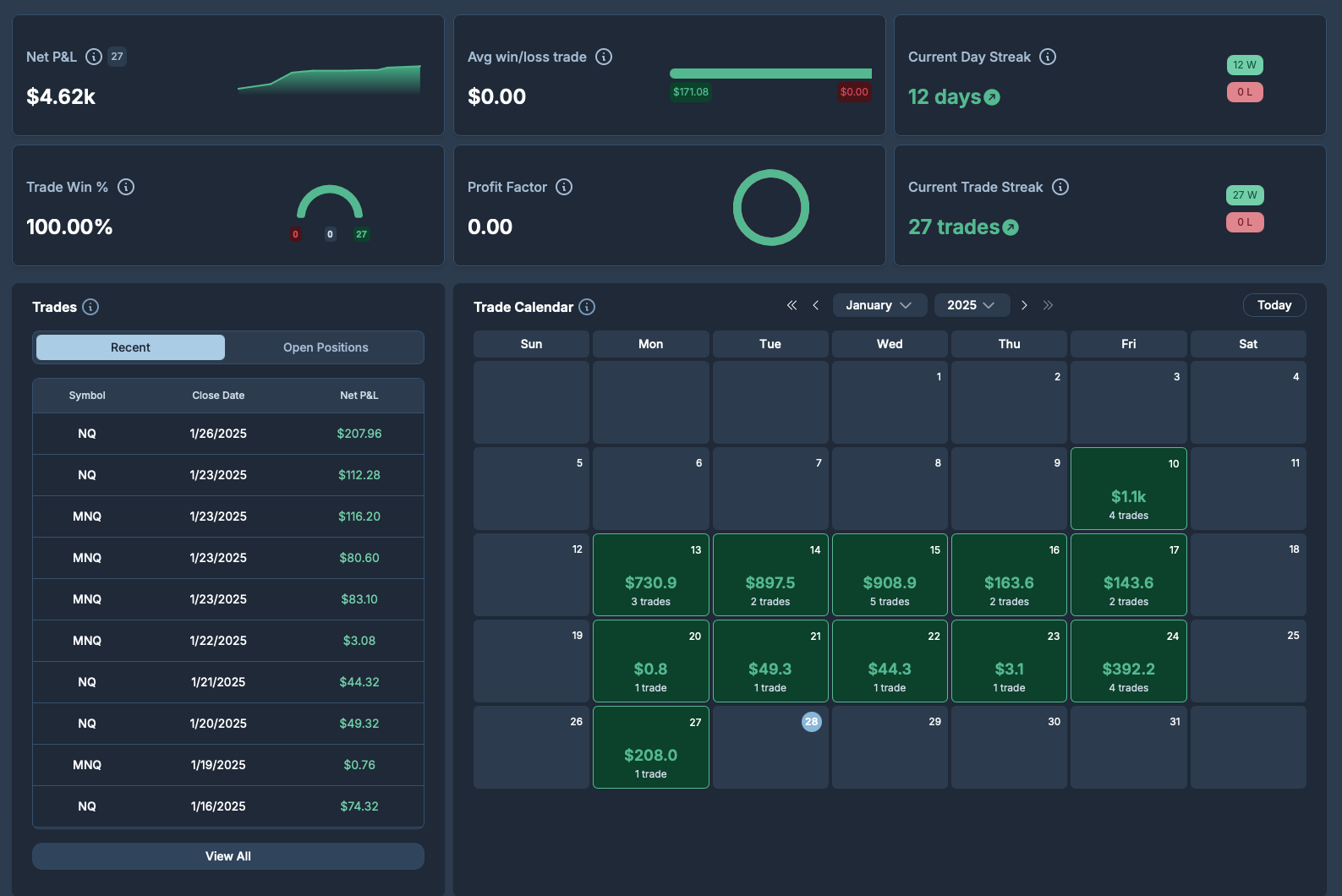Click the Today button in the calendar
1342x896 pixels.
[1274, 305]
